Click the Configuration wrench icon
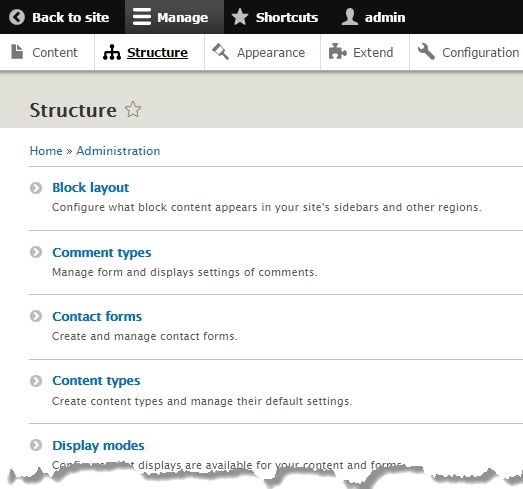523x489 pixels. (x=426, y=52)
